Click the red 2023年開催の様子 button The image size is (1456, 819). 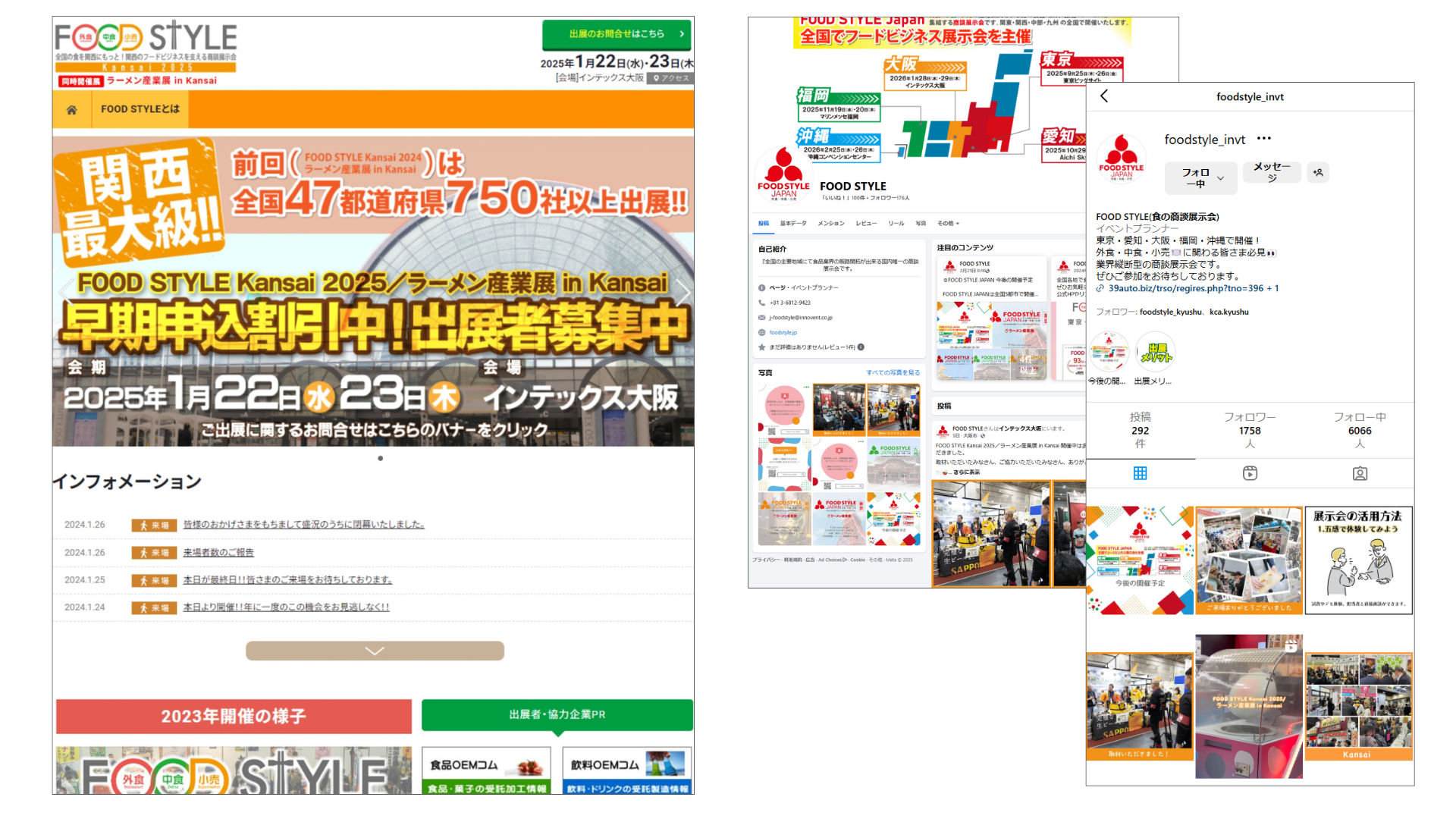click(234, 716)
